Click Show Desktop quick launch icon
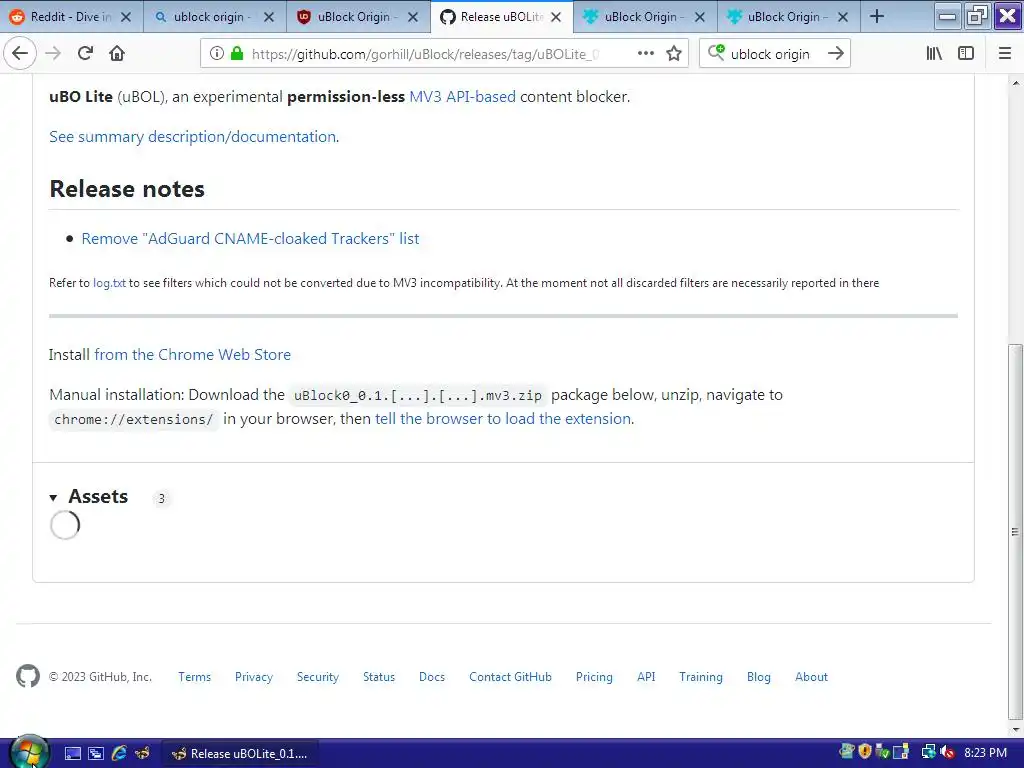The image size is (1024, 768). tap(72, 754)
